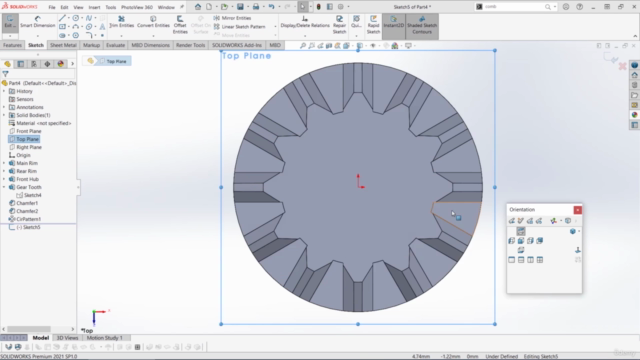
Task: Open the Evaluate tab
Action: 116,45
